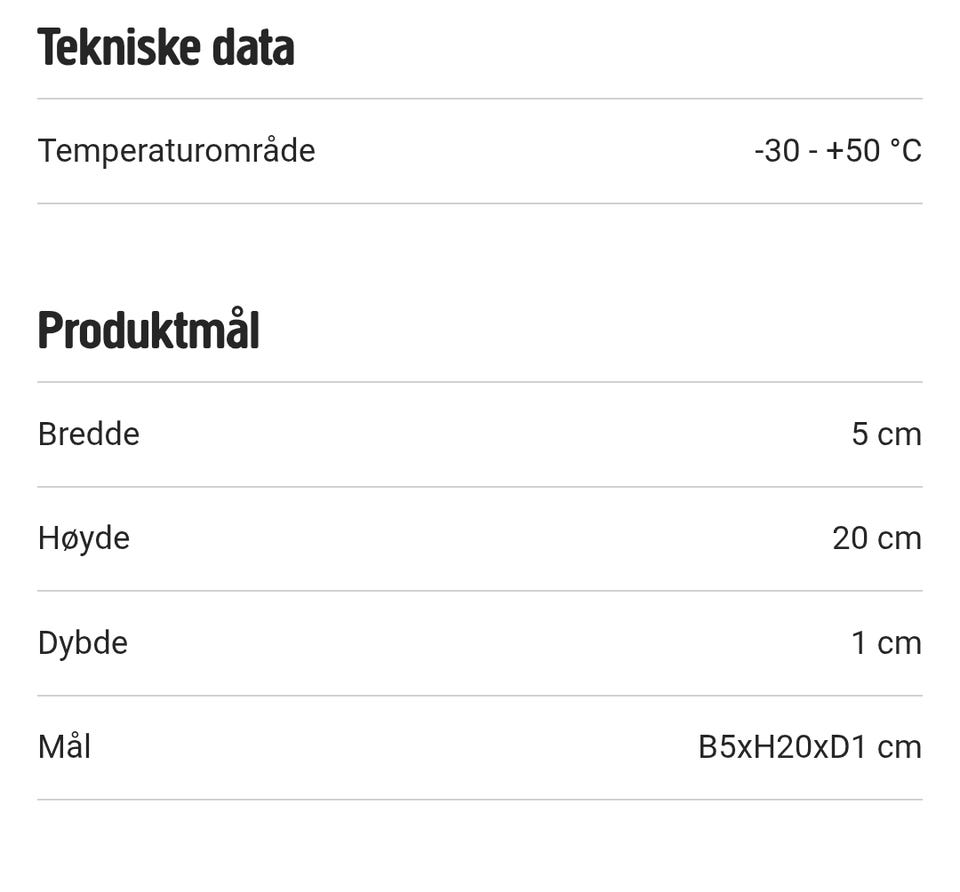Screen dimensions: 960x892
Task: Click the Bredde label
Action: (88, 434)
